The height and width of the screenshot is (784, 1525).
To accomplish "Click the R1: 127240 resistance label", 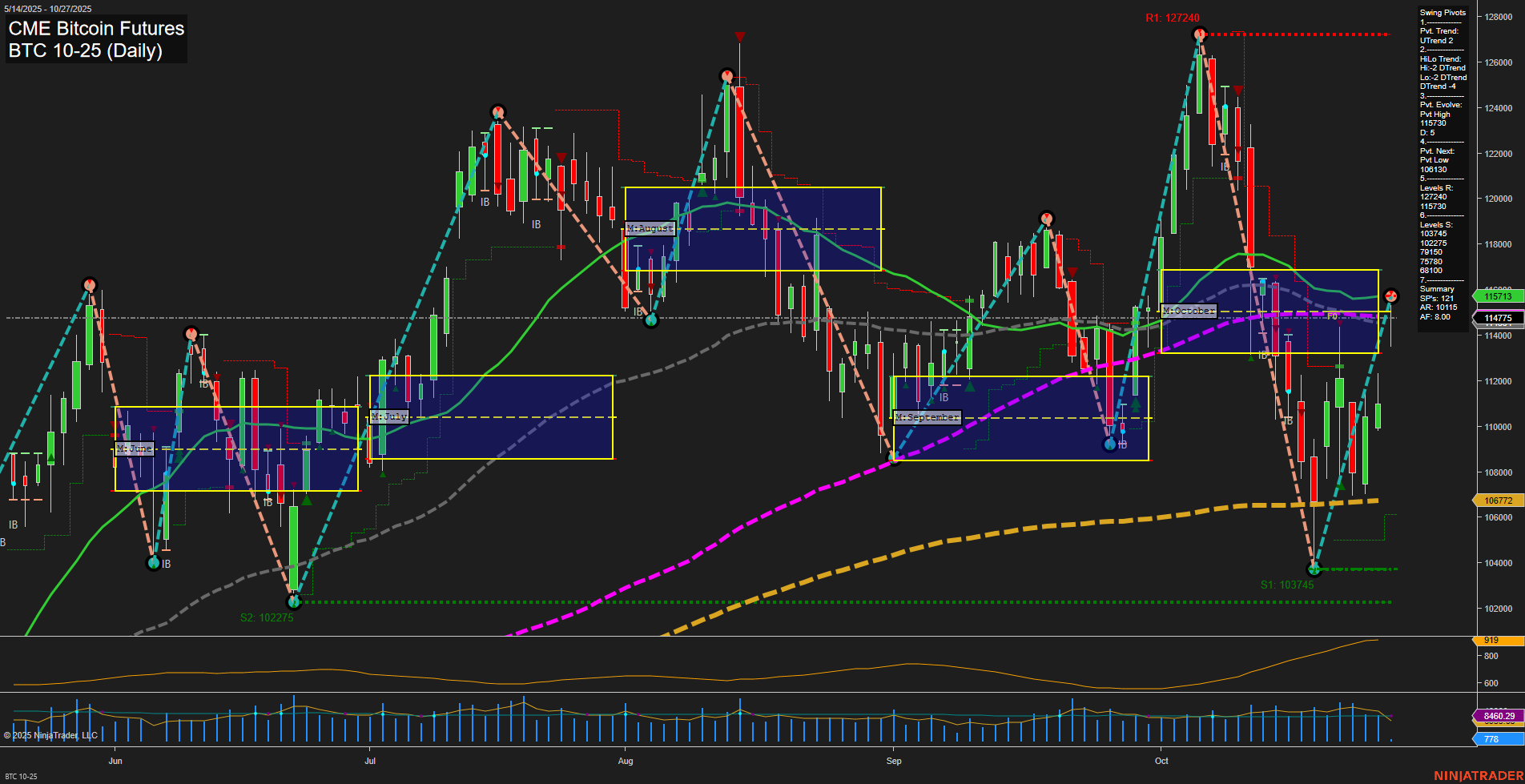I will pos(1172,18).
